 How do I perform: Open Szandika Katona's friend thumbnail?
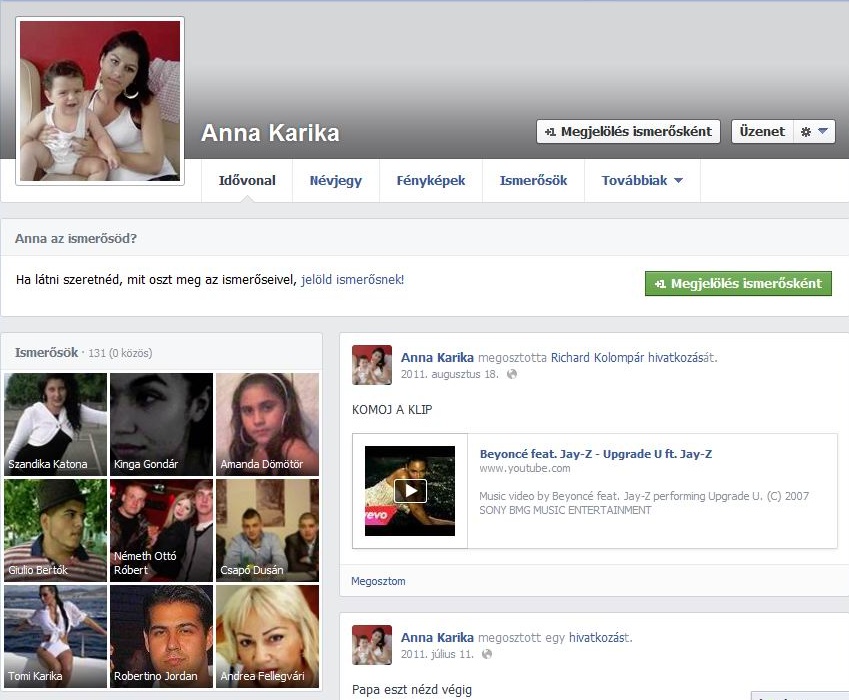[x=55, y=424]
